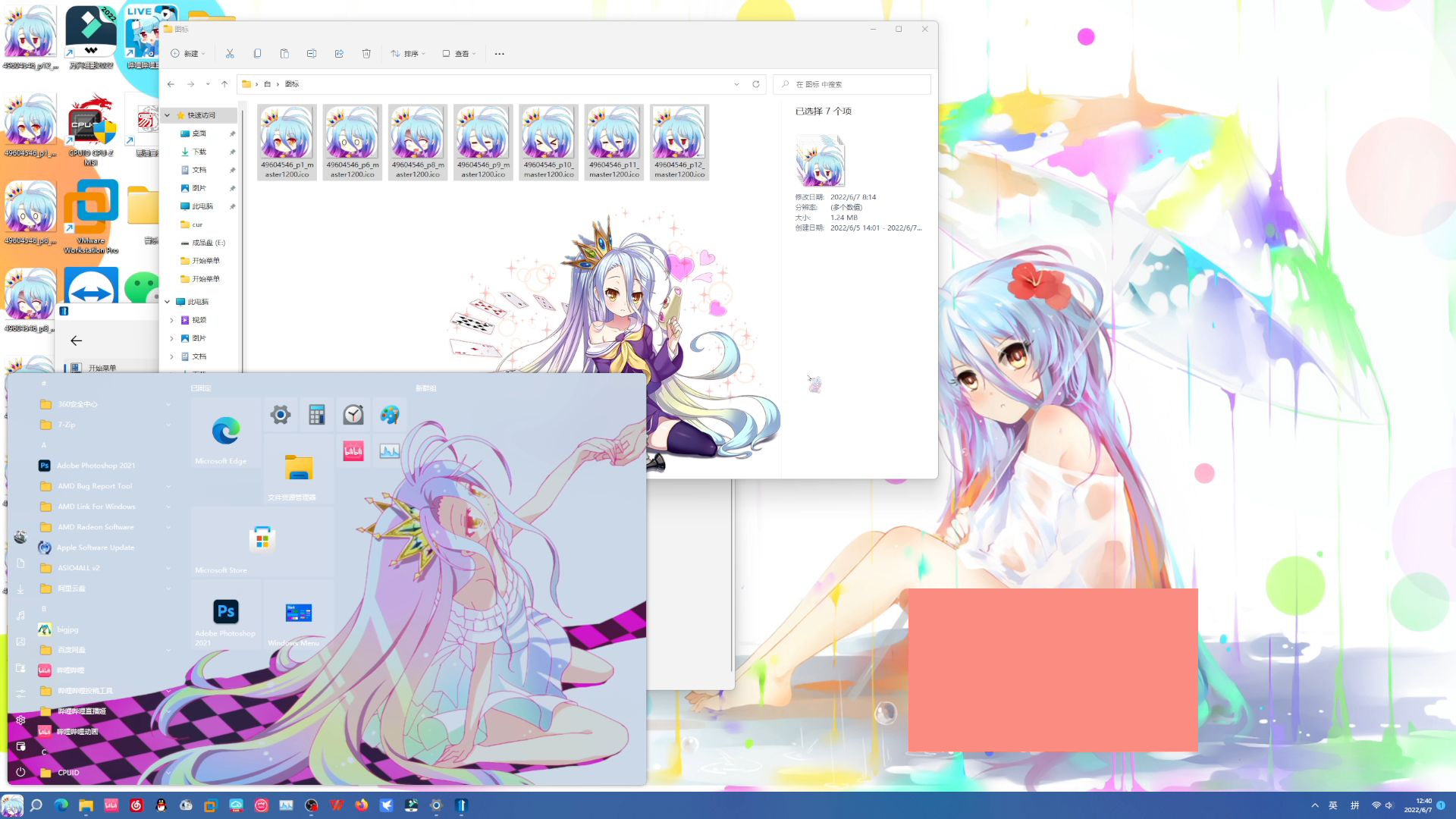Expand the 7-Zip folder in app list
The height and width of the screenshot is (819, 1456).
(x=67, y=425)
